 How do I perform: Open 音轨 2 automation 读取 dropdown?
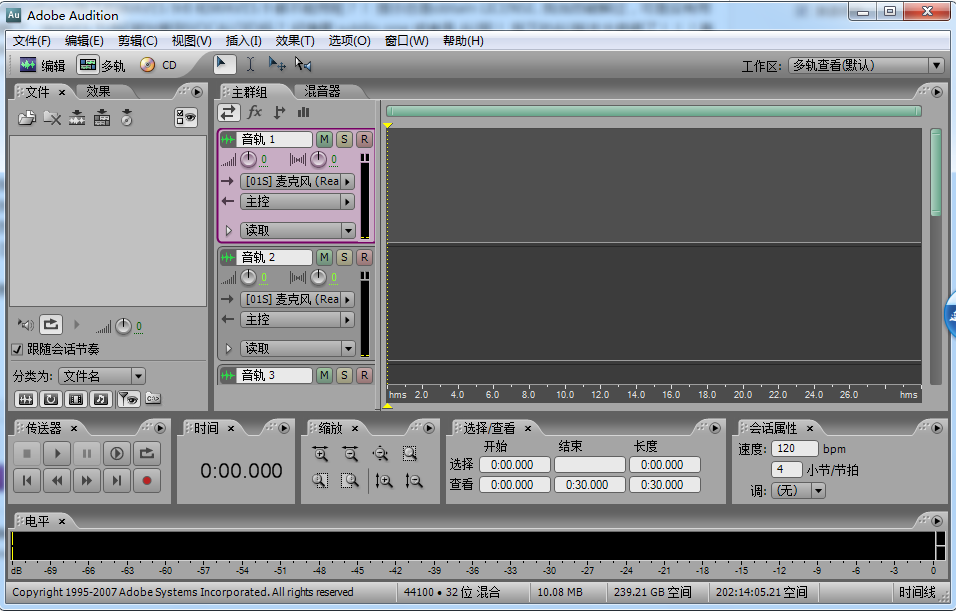click(298, 348)
